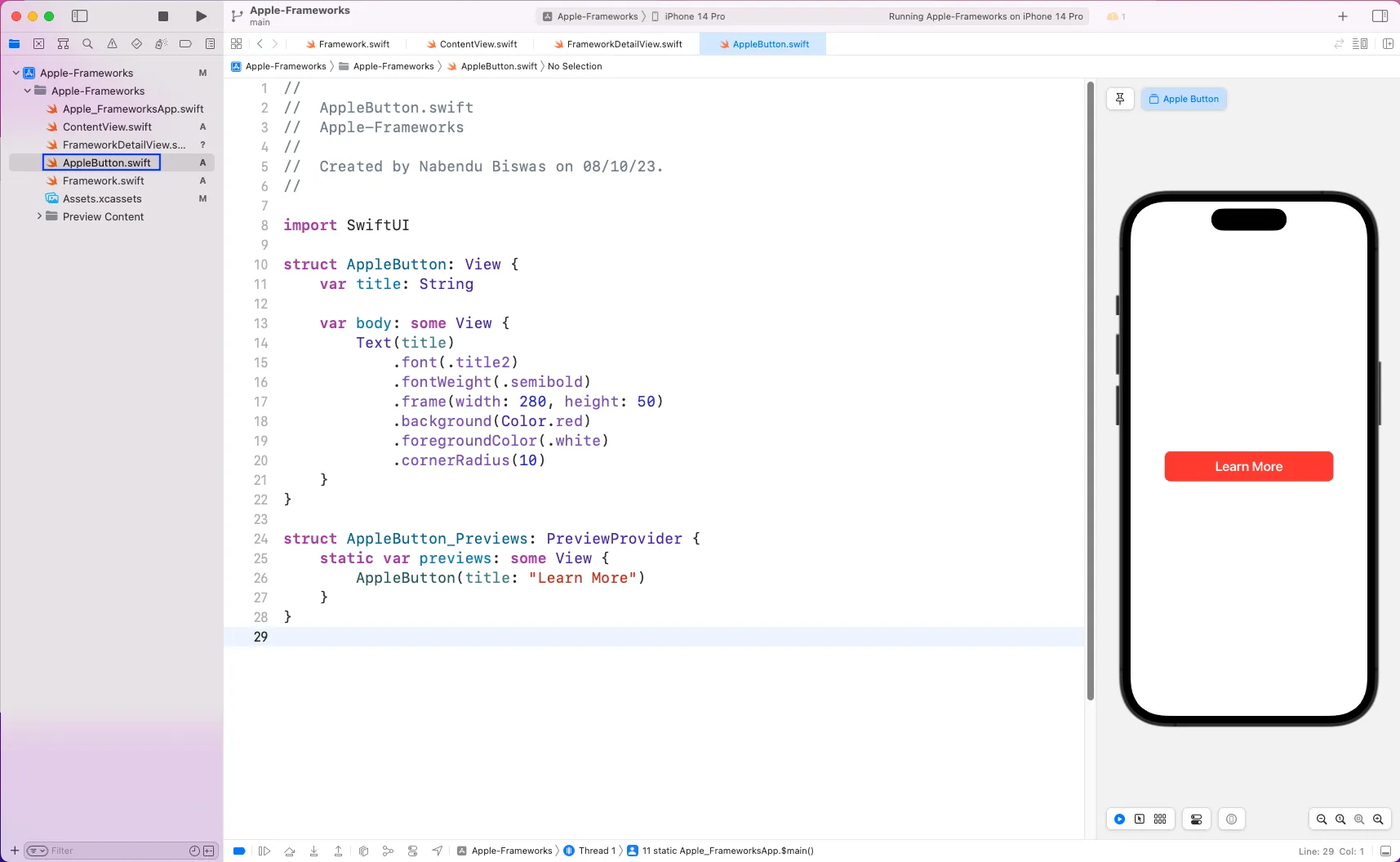Screen dimensions: 1400x862
Task: Open related items grid menu
Action: click(x=237, y=44)
